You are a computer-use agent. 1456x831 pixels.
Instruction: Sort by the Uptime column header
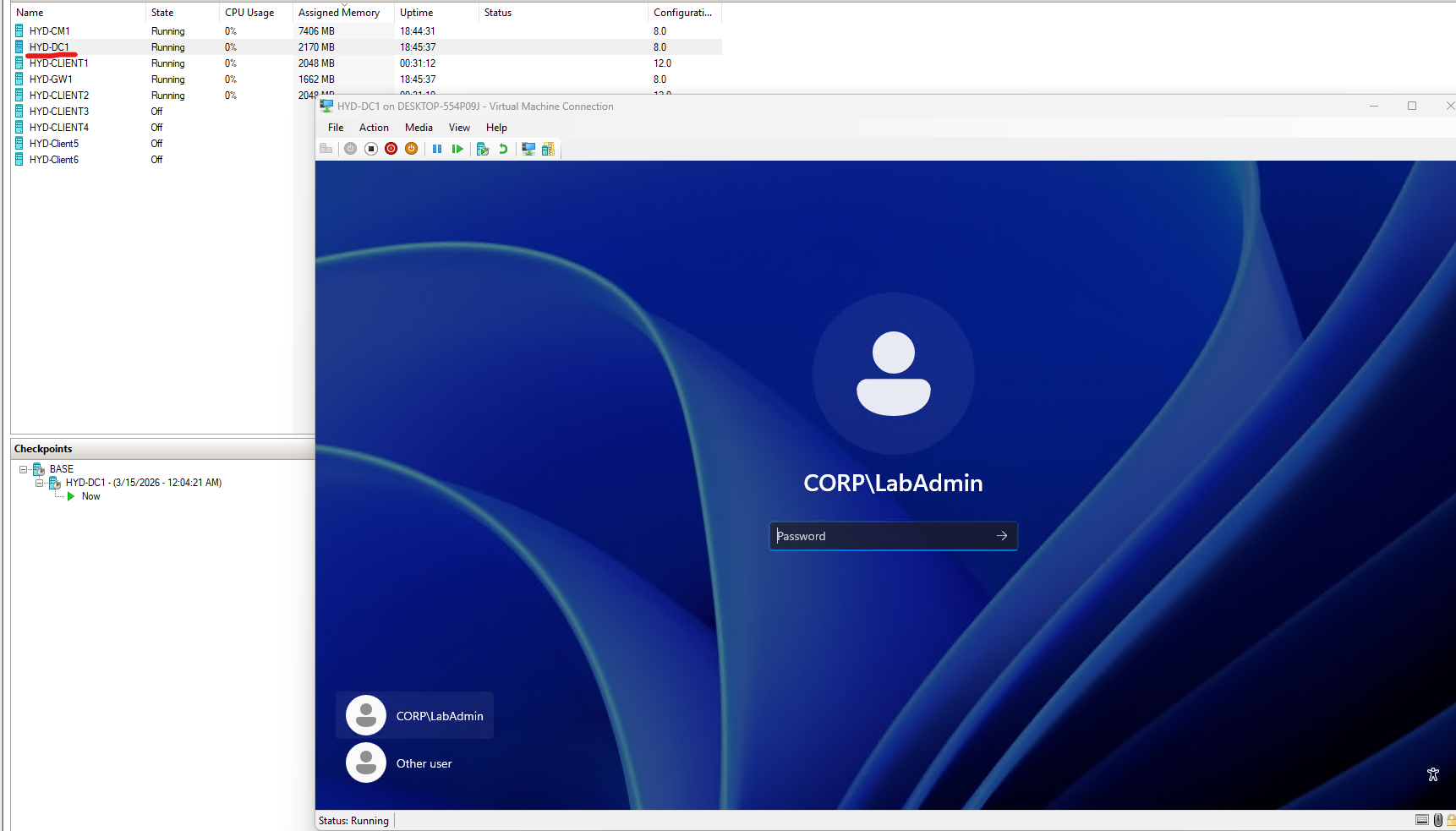tap(436, 13)
